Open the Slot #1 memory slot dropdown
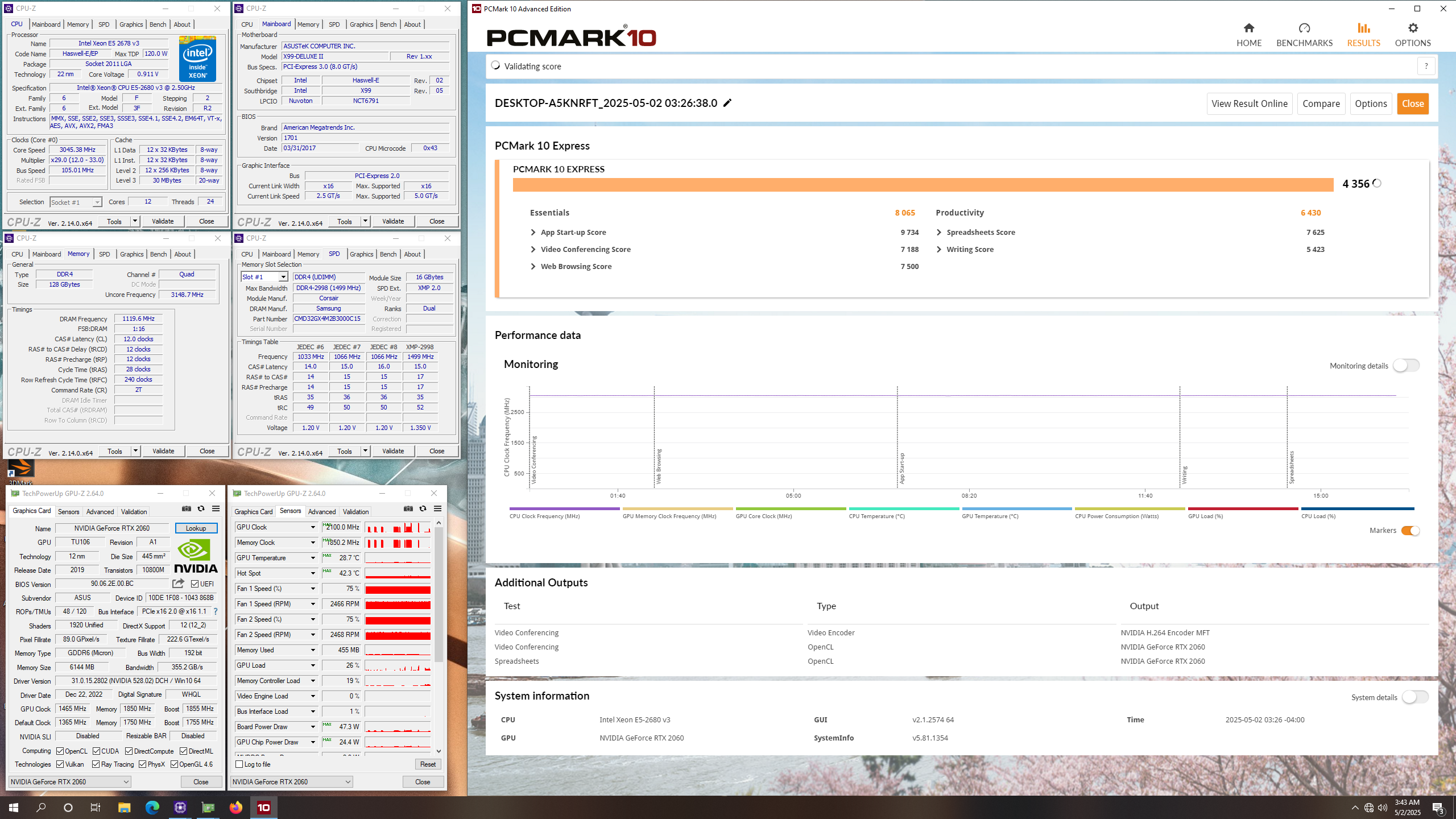 264,276
